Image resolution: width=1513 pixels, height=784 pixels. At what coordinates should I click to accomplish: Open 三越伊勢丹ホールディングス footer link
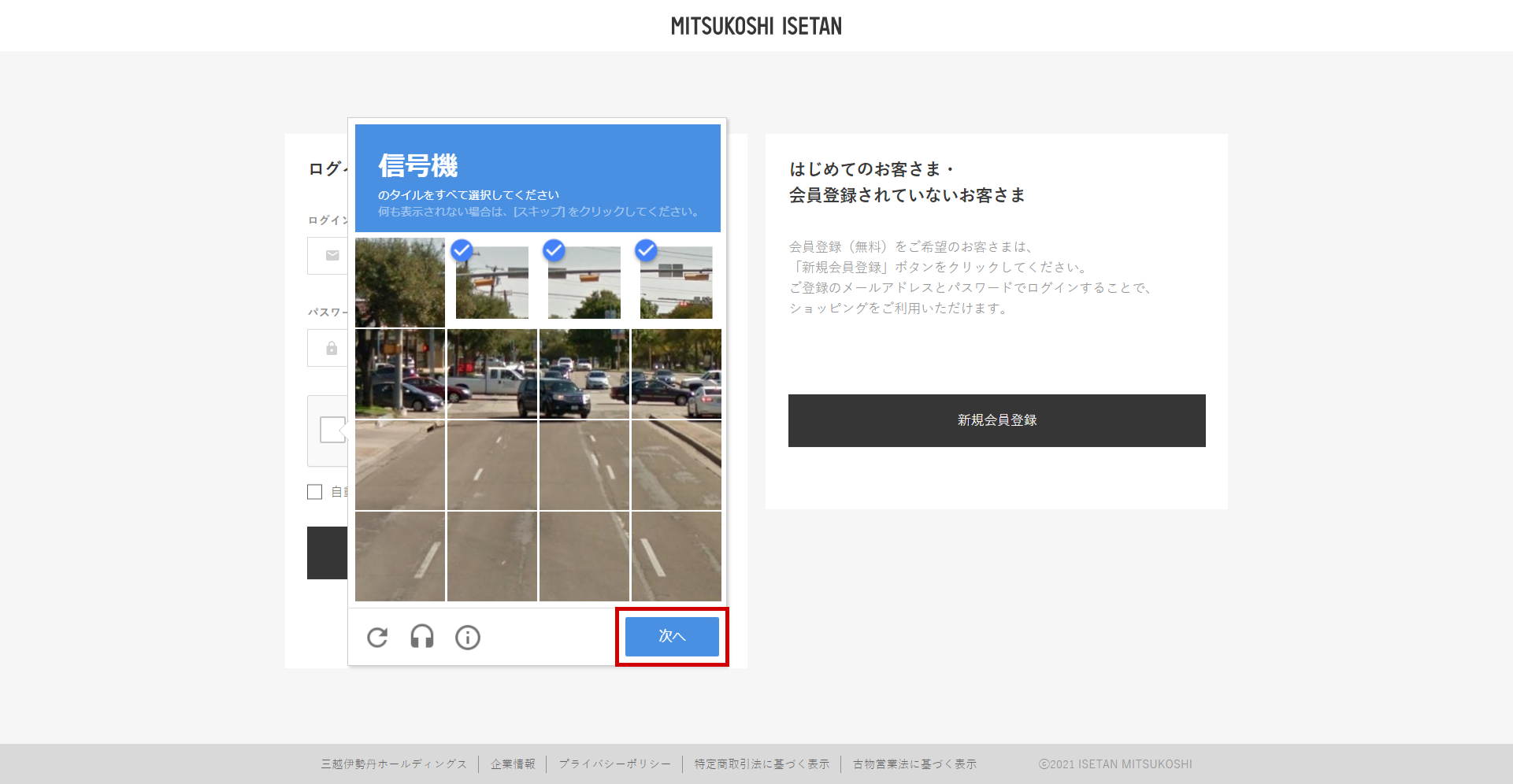394,764
